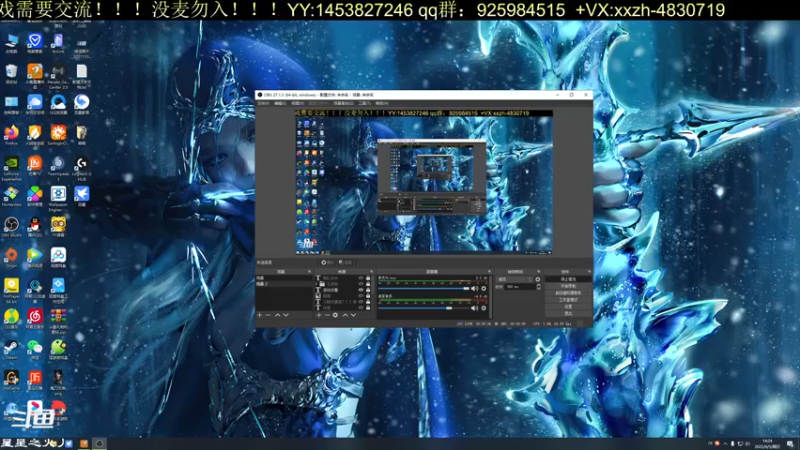Move the selected source up
The height and width of the screenshot is (450, 800).
pyautogui.click(x=345, y=315)
